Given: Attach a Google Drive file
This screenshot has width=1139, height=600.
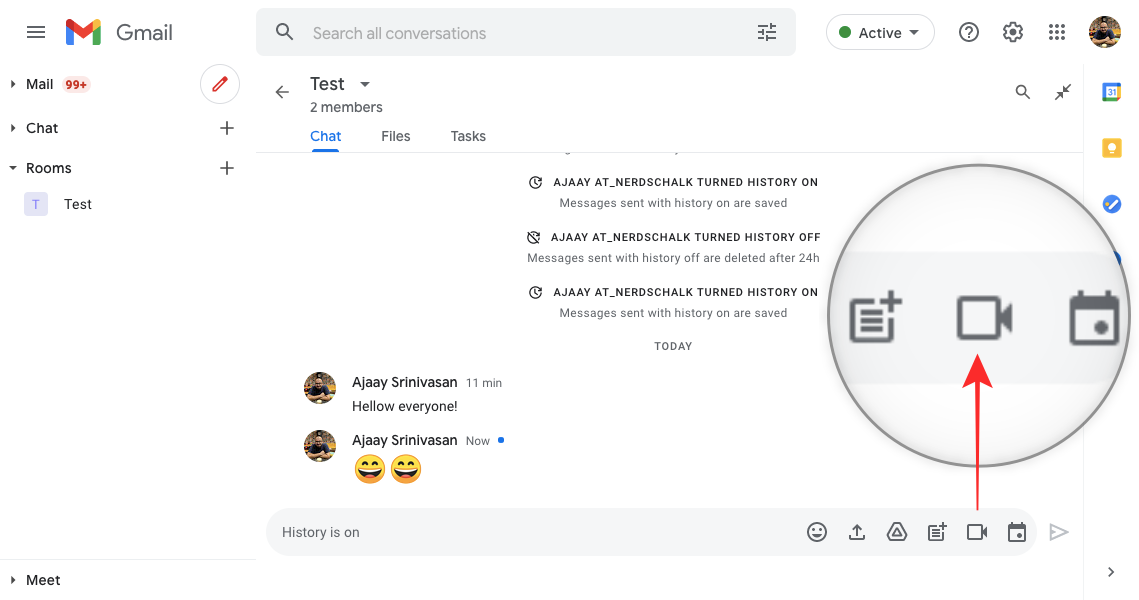Looking at the screenshot, I should (897, 532).
